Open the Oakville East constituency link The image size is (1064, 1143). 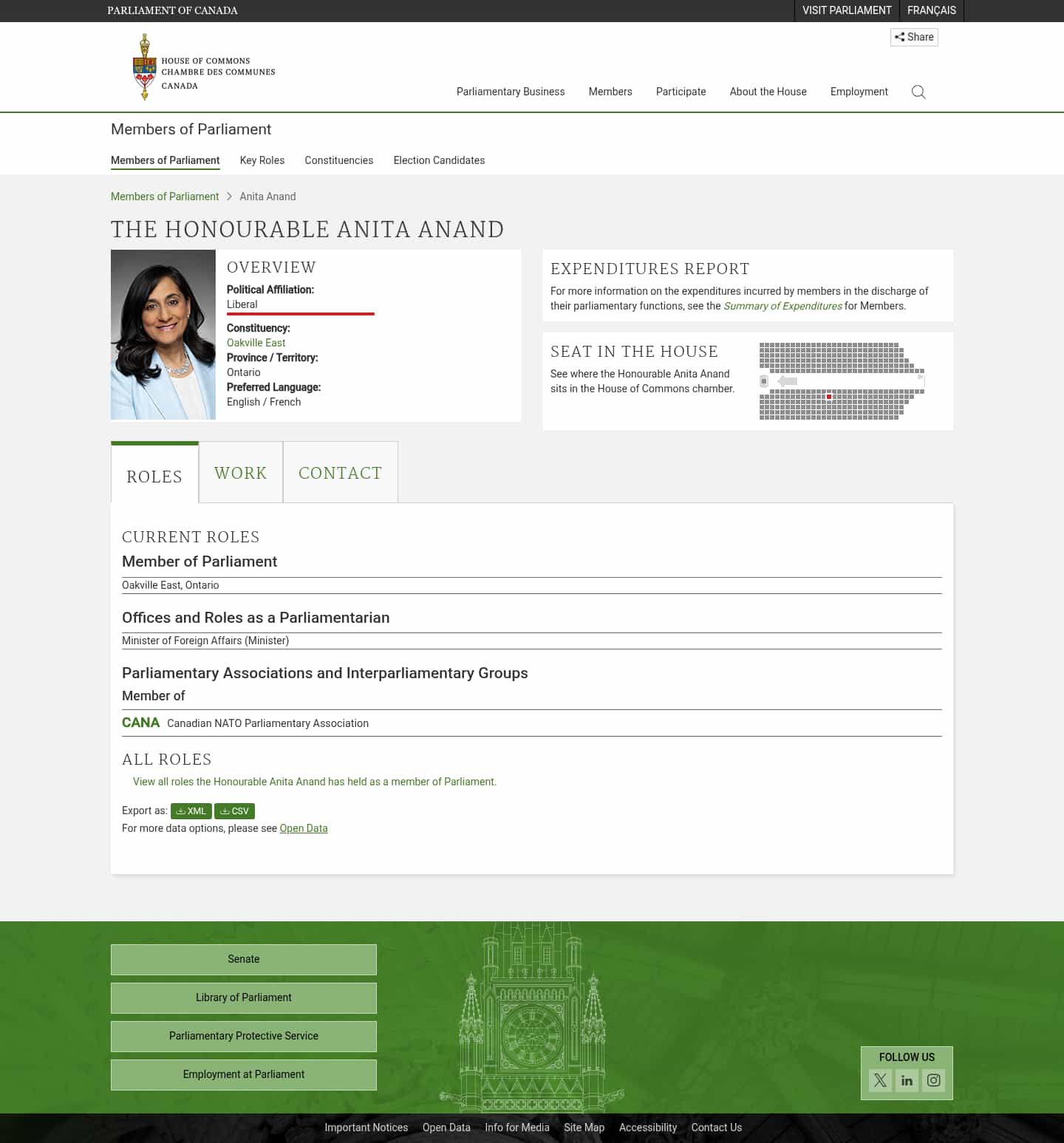click(256, 342)
